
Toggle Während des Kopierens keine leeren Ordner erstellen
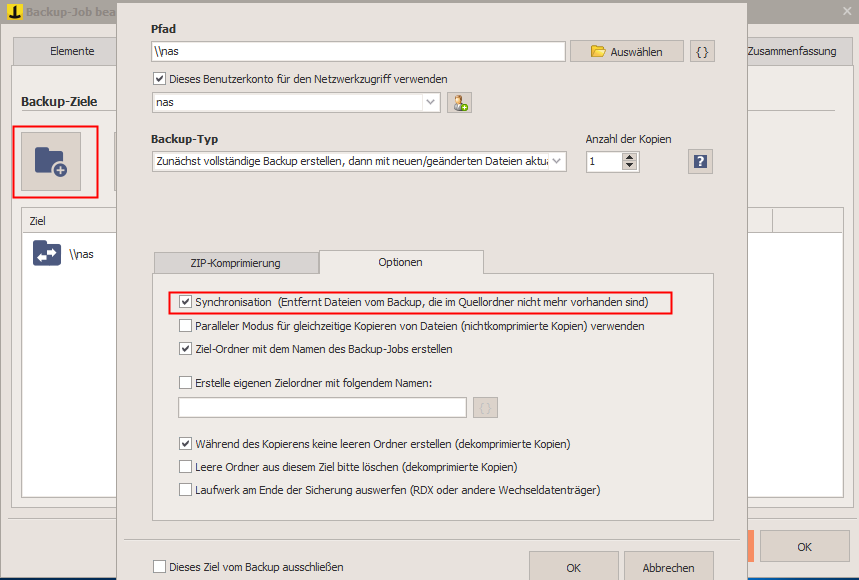pos(185,444)
